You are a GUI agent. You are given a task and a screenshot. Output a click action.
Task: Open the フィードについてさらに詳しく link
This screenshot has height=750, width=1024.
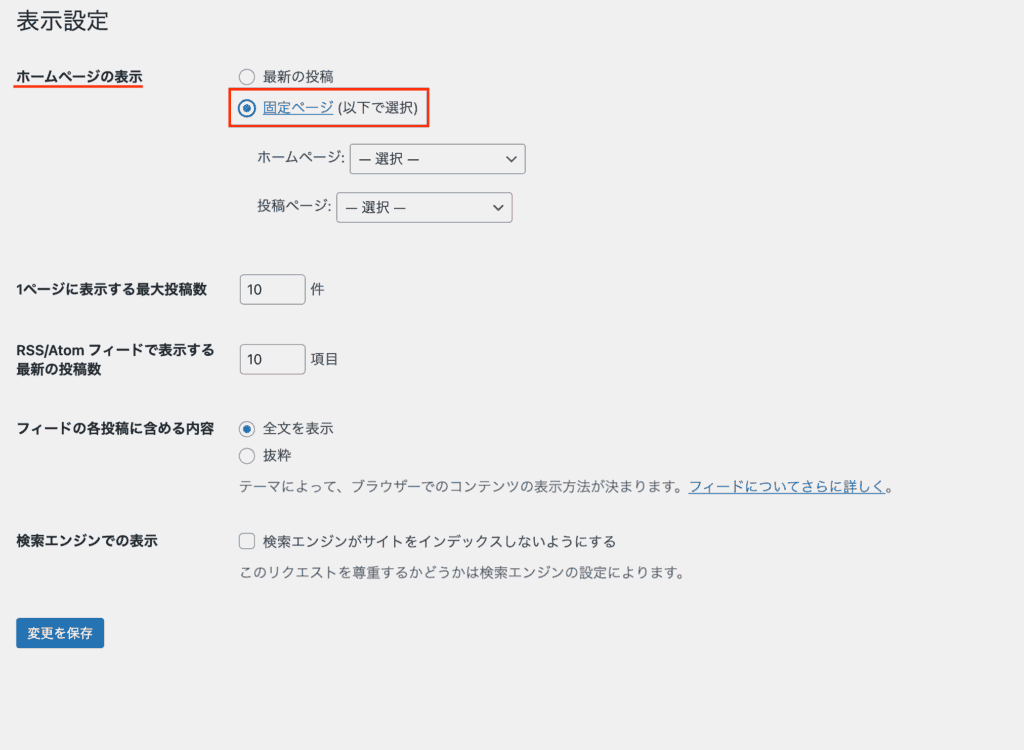tap(787, 487)
